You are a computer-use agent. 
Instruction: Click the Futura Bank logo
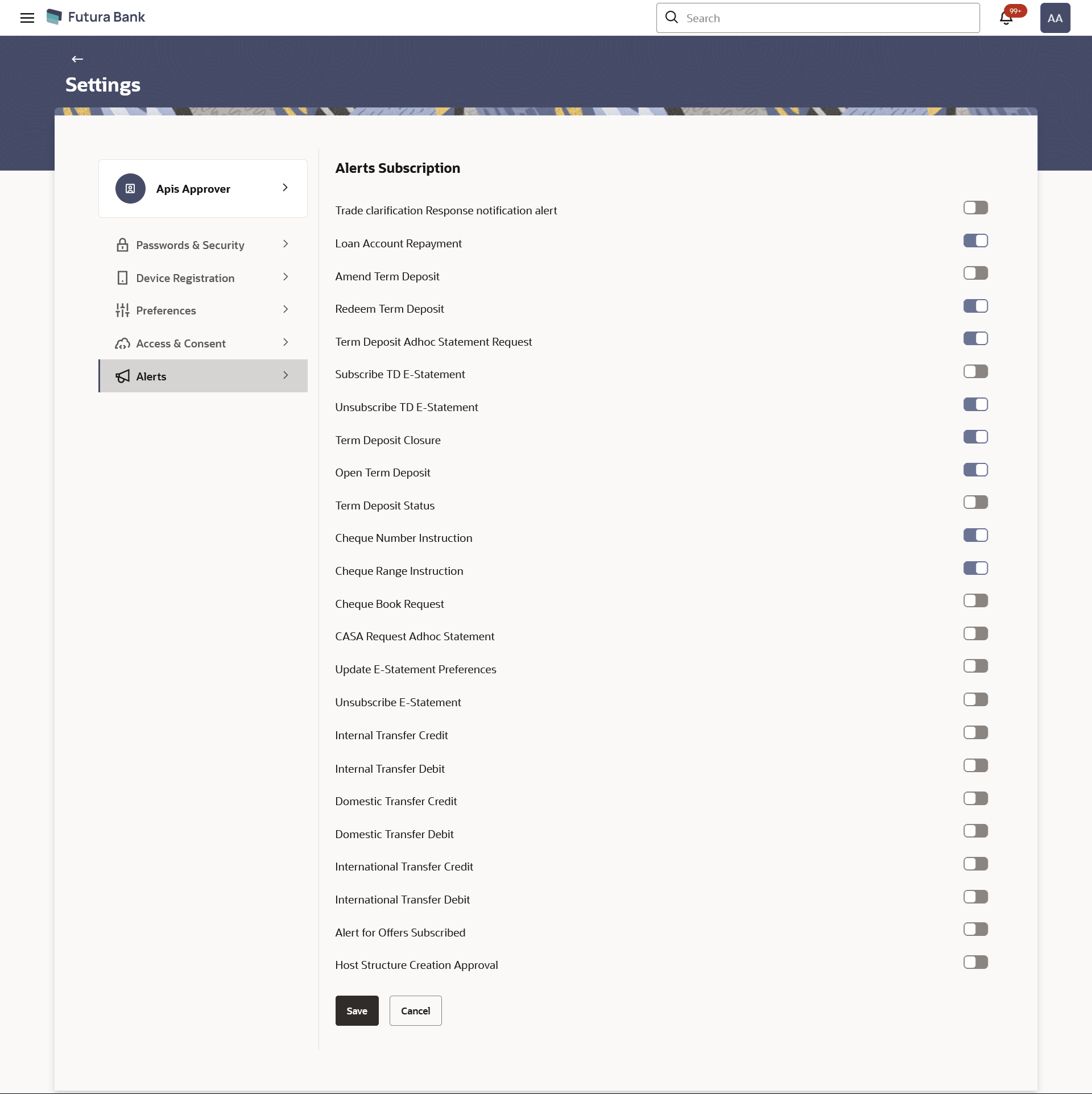pos(54,17)
